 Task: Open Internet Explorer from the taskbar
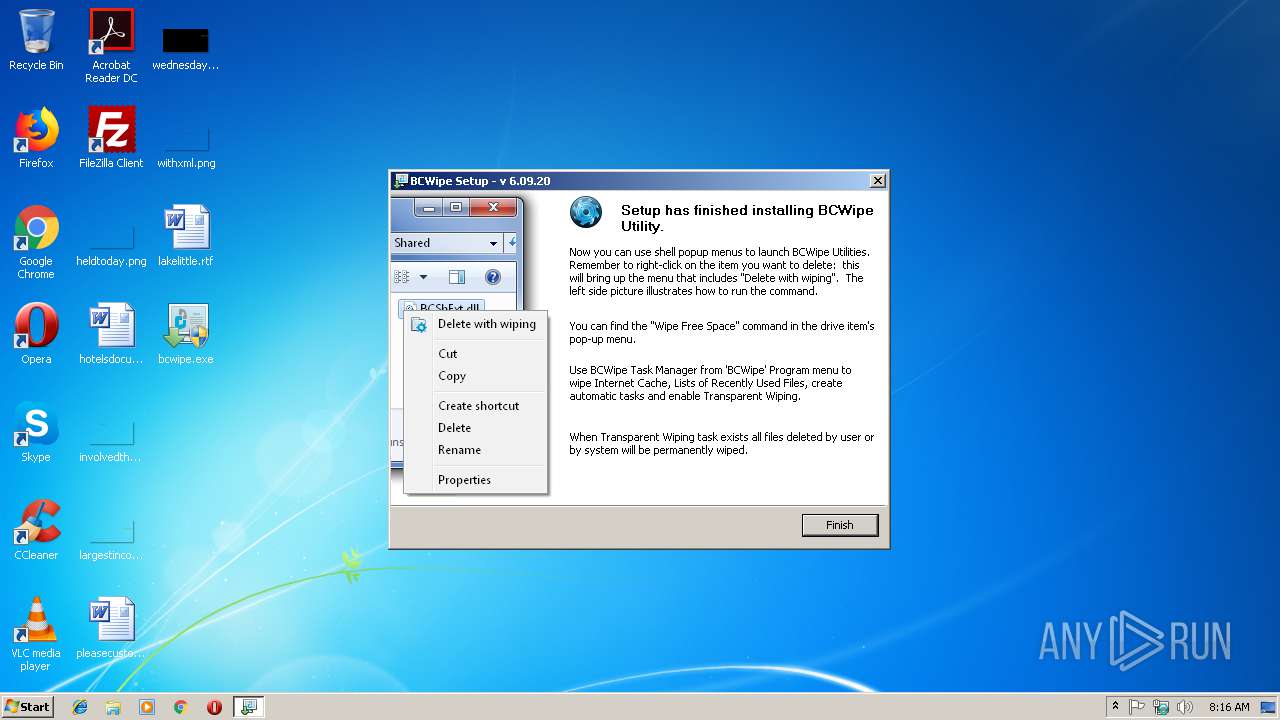click(x=80, y=706)
